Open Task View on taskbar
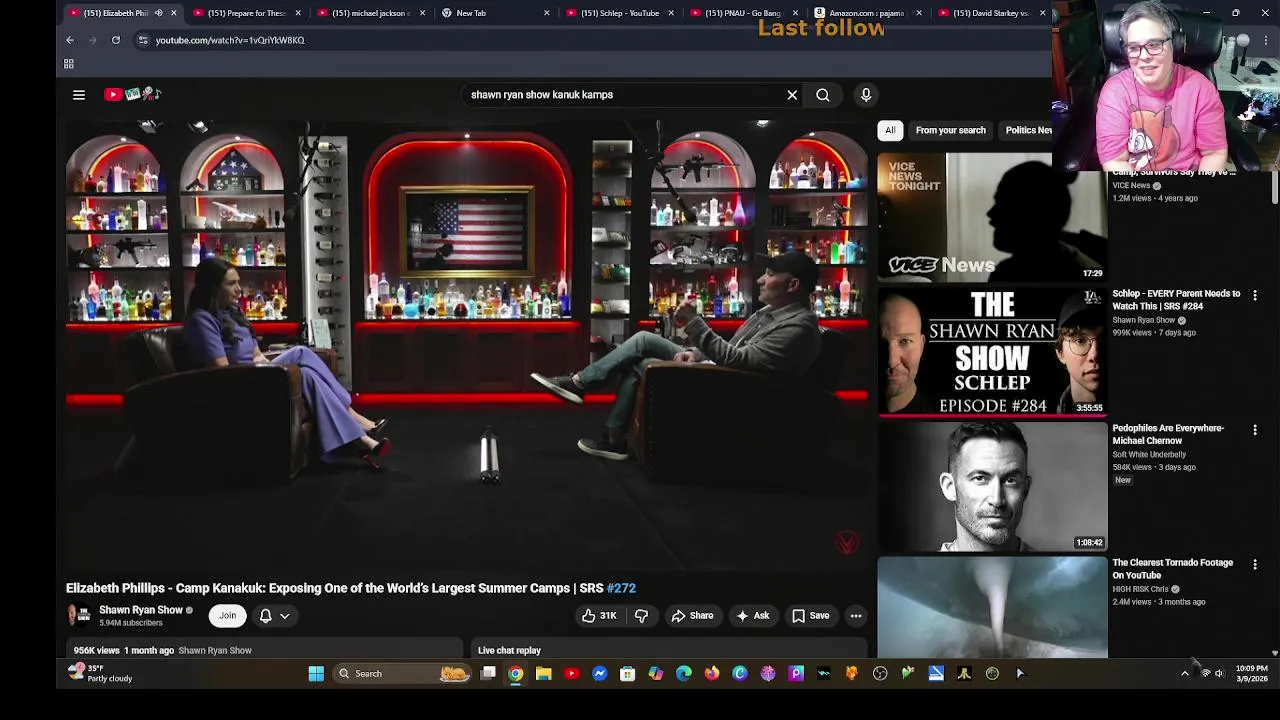 coord(488,674)
